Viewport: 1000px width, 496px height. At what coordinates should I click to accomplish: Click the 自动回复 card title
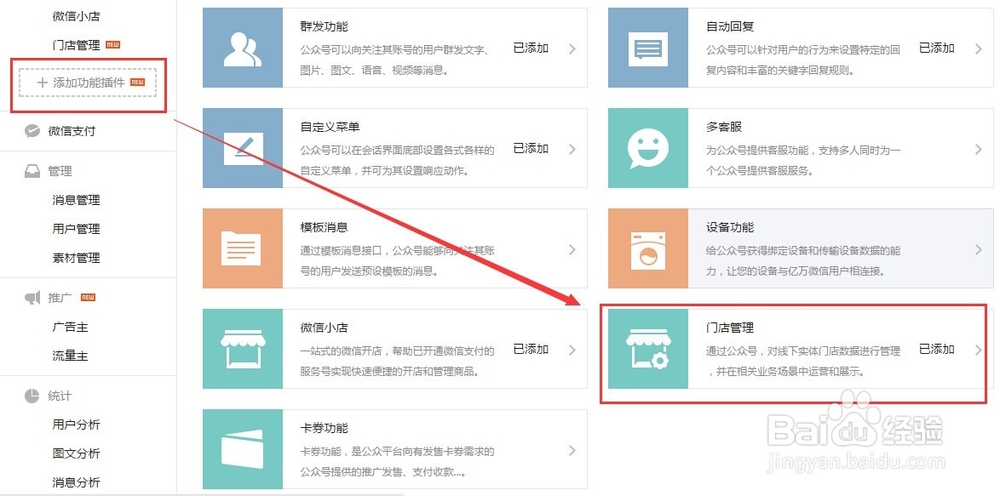[730, 27]
